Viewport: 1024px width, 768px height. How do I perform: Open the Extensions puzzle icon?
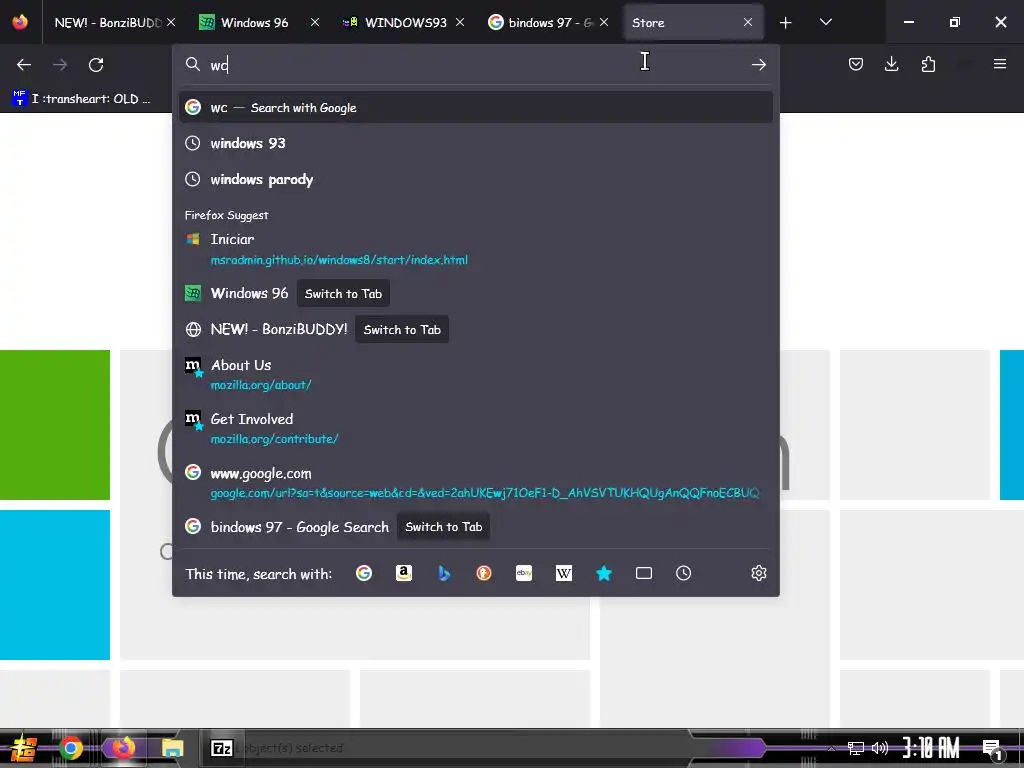coord(928,64)
